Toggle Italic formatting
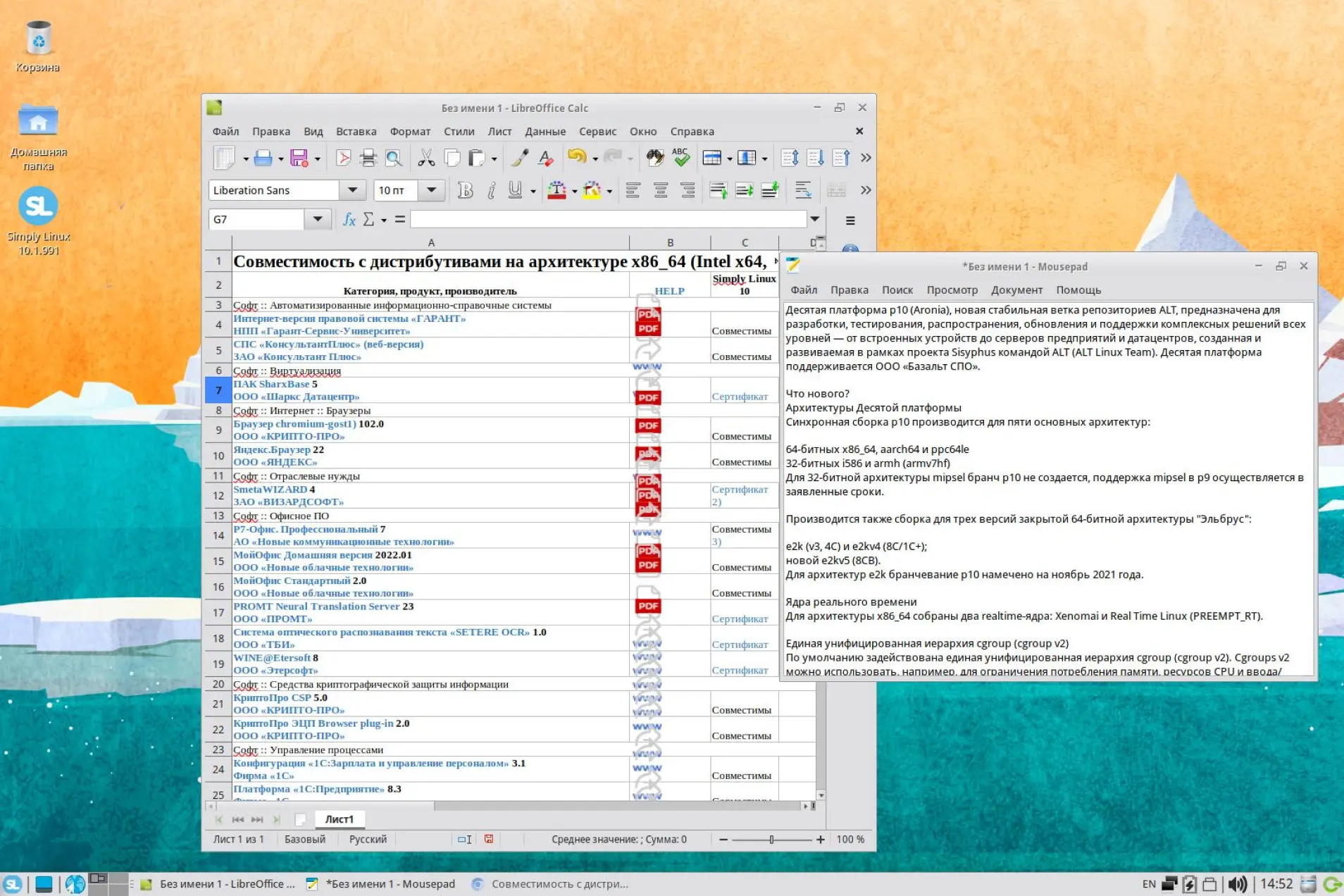The image size is (1344, 896). click(x=491, y=190)
